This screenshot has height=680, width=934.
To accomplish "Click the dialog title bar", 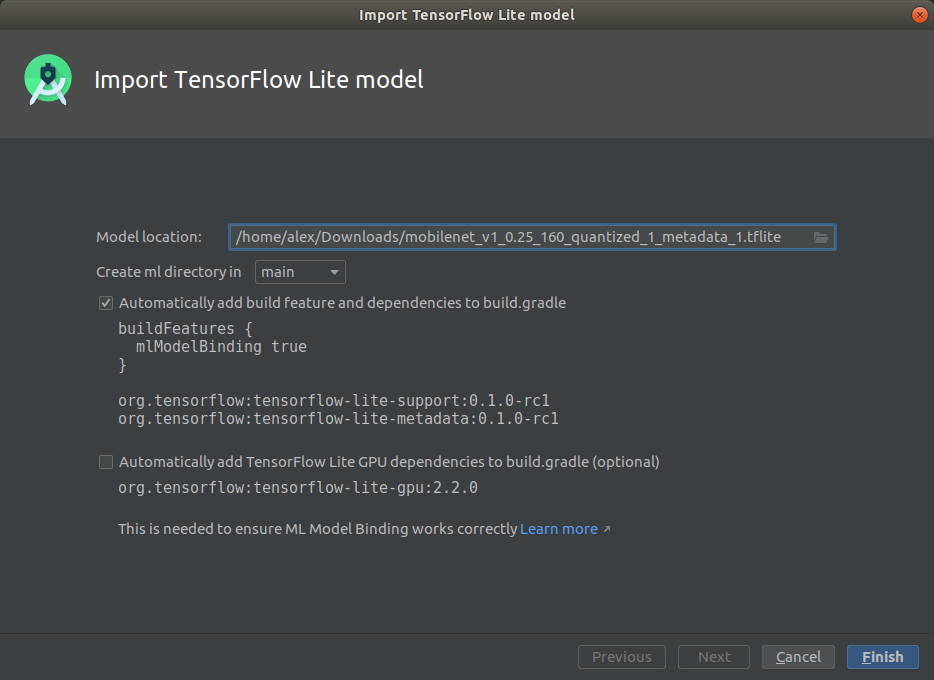I will tap(466, 14).
